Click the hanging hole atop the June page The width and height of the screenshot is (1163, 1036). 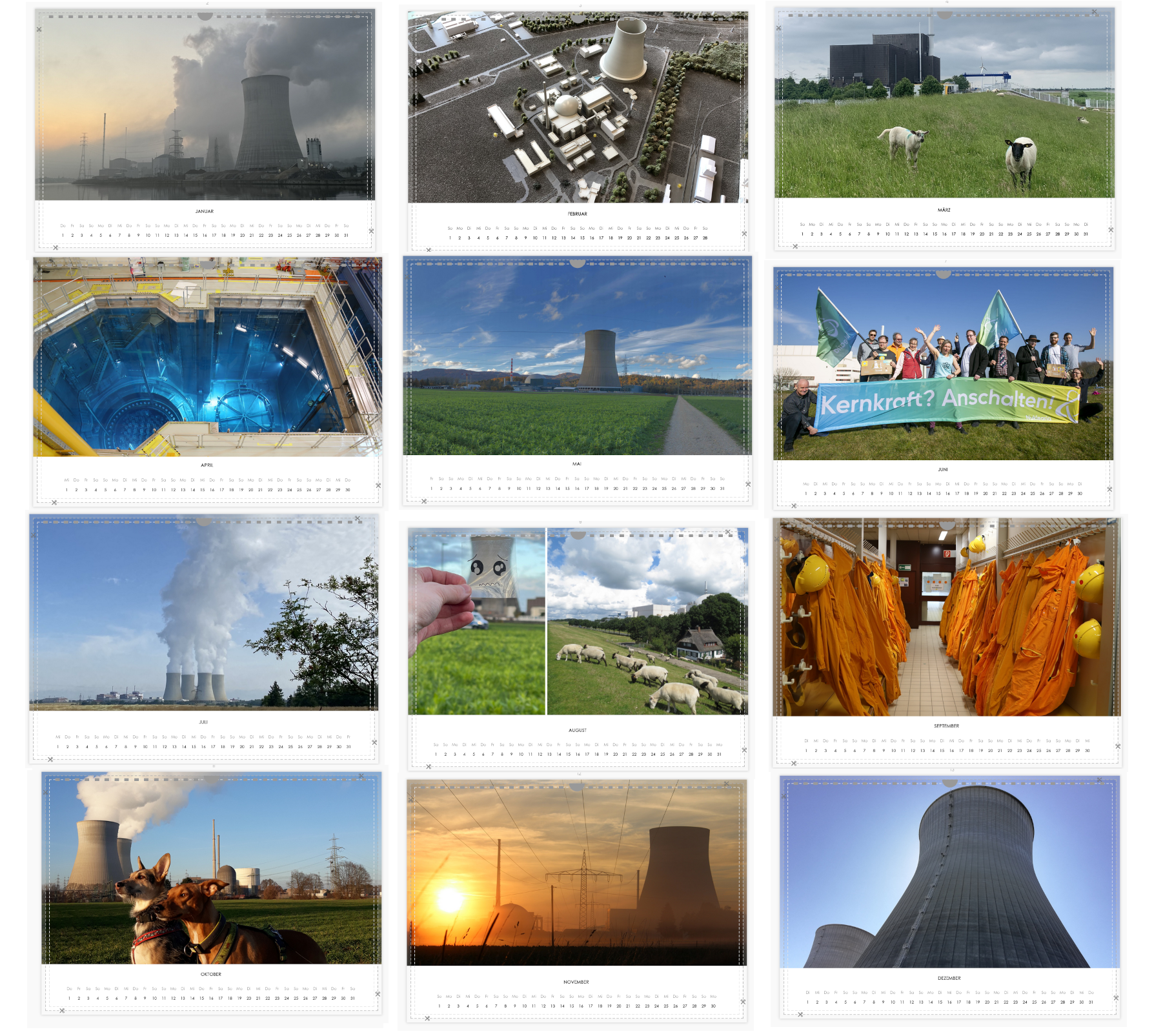coord(944,274)
